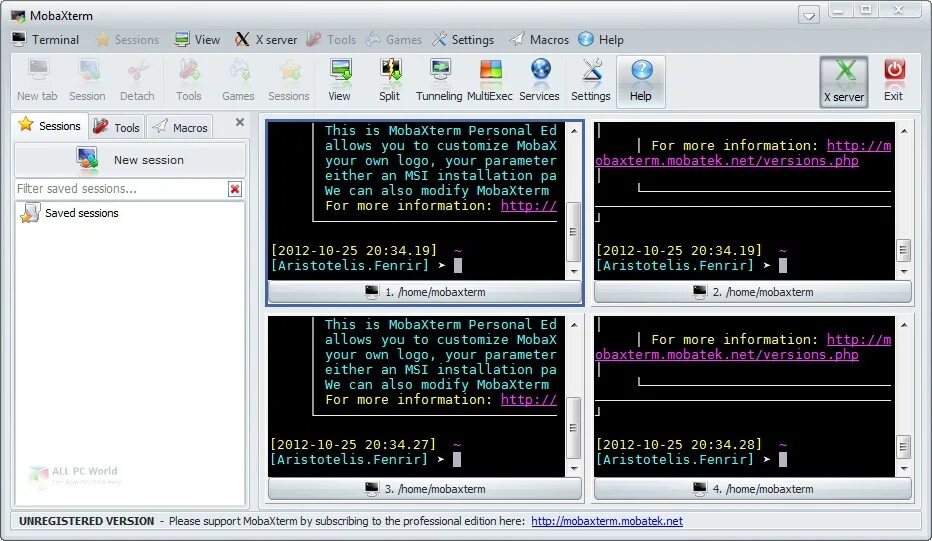Open the Help menu in menu bar
Screen dimensions: 932x541
pos(601,40)
